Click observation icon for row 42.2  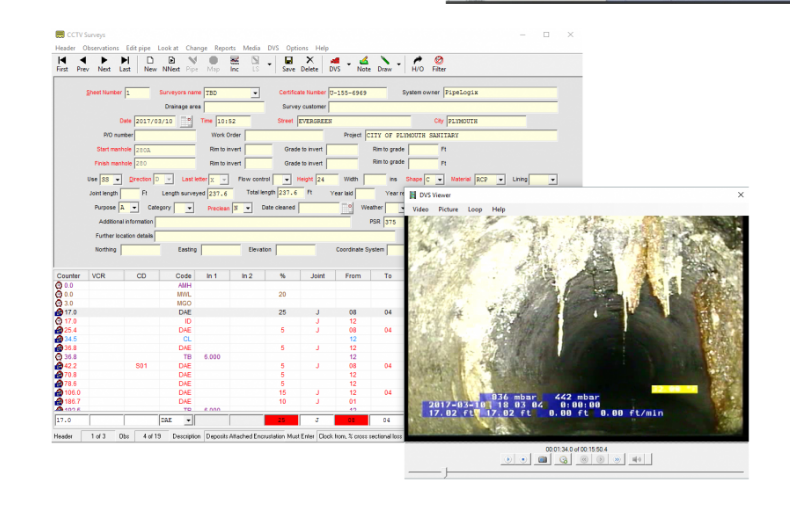point(58,366)
